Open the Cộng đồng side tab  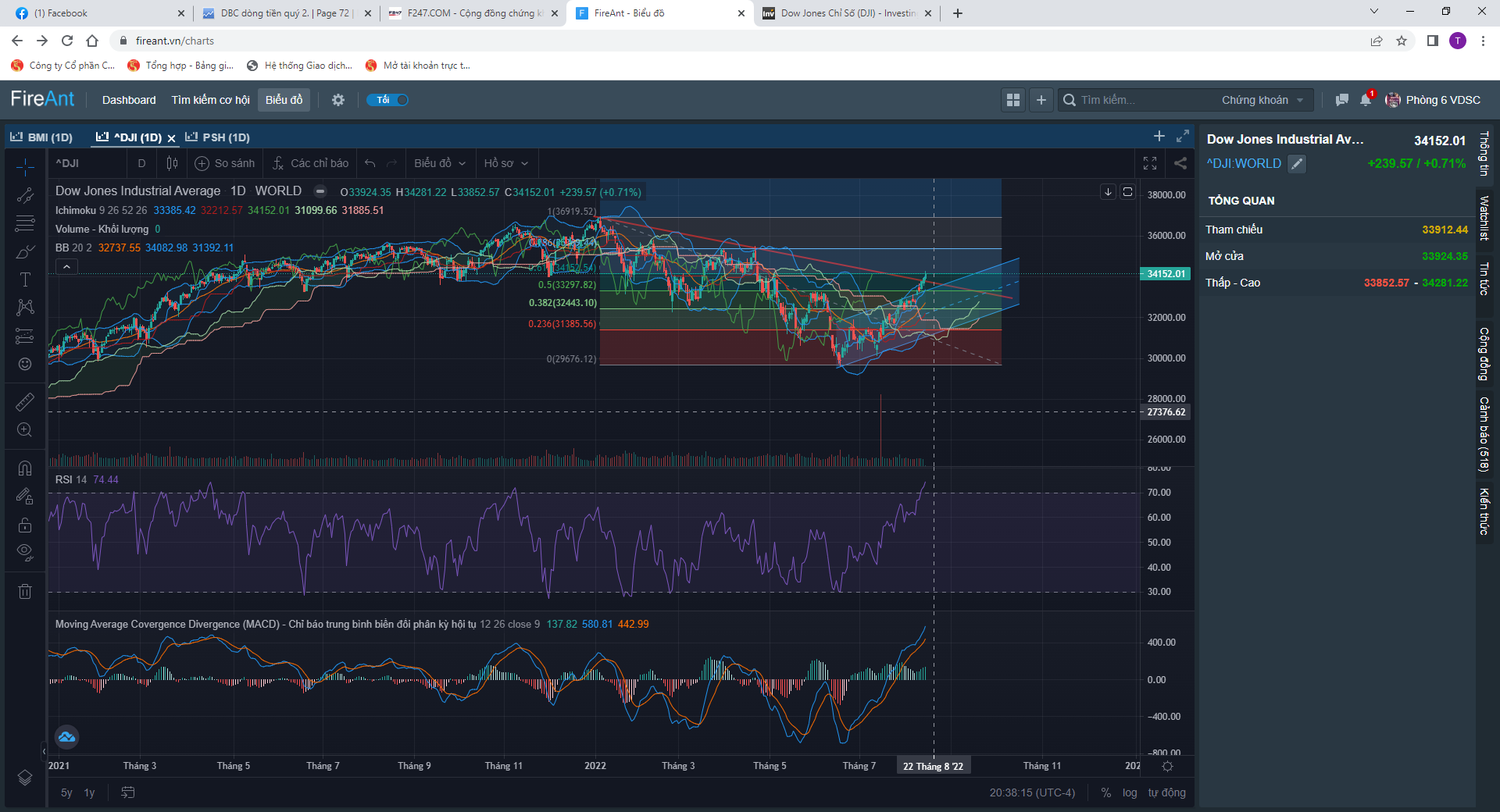(x=1484, y=354)
